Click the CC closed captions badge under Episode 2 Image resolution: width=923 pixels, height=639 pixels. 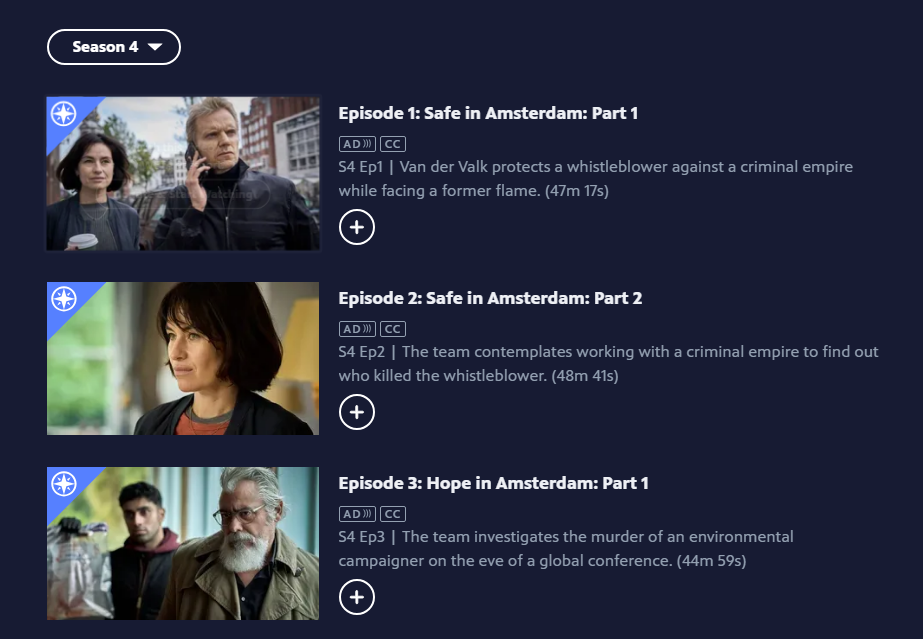click(x=393, y=329)
